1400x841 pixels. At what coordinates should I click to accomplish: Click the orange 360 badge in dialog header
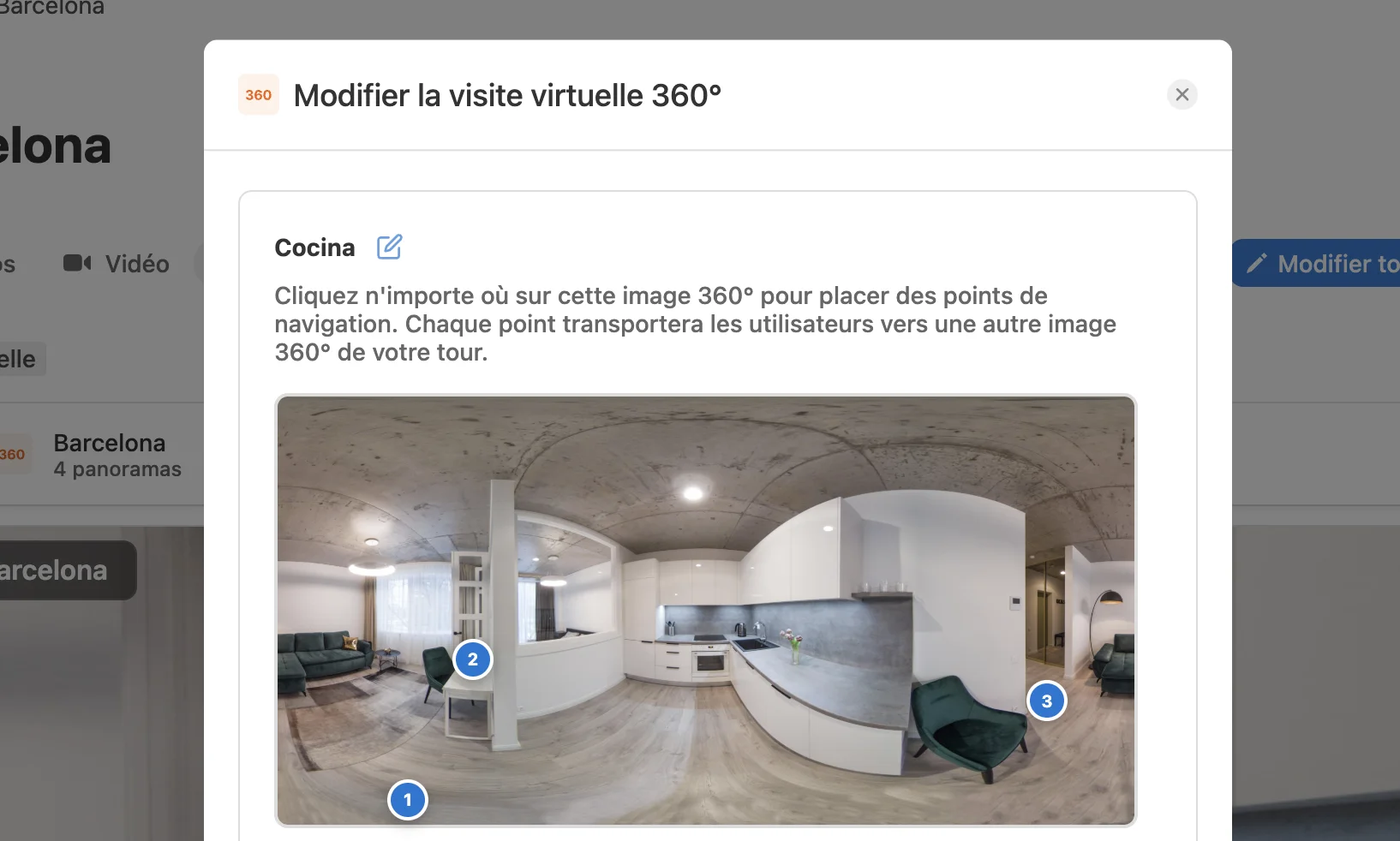pos(259,95)
